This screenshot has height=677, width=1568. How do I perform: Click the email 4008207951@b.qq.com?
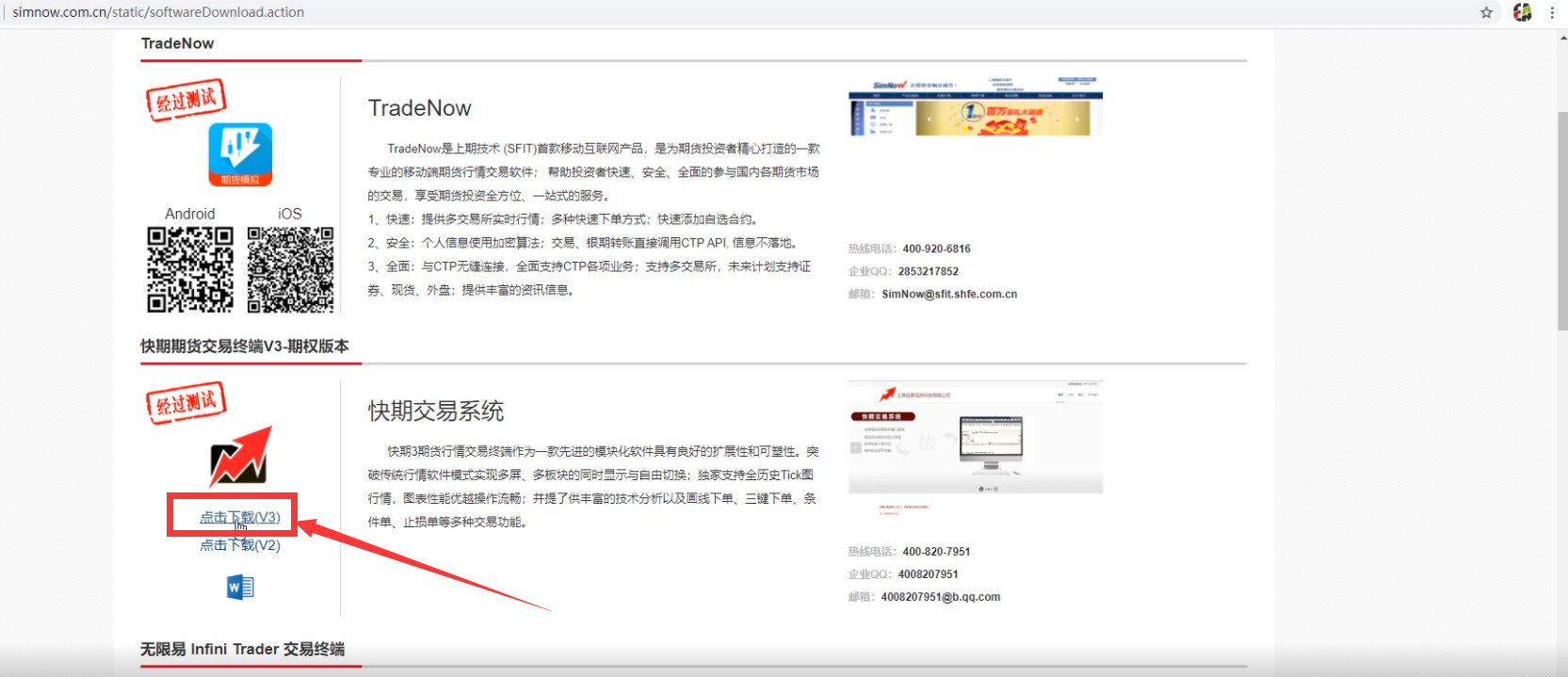pyautogui.click(x=941, y=597)
